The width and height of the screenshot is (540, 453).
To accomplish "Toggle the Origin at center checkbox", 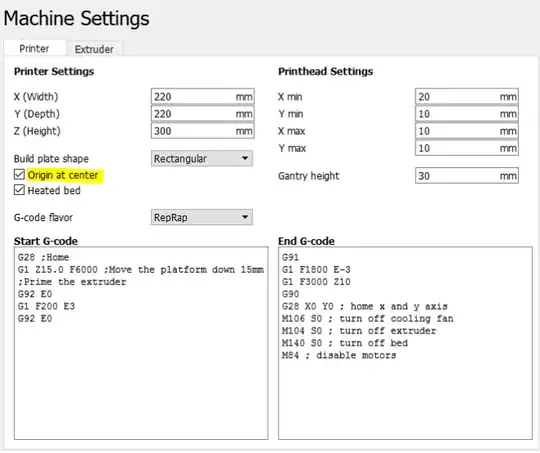I will coord(19,175).
